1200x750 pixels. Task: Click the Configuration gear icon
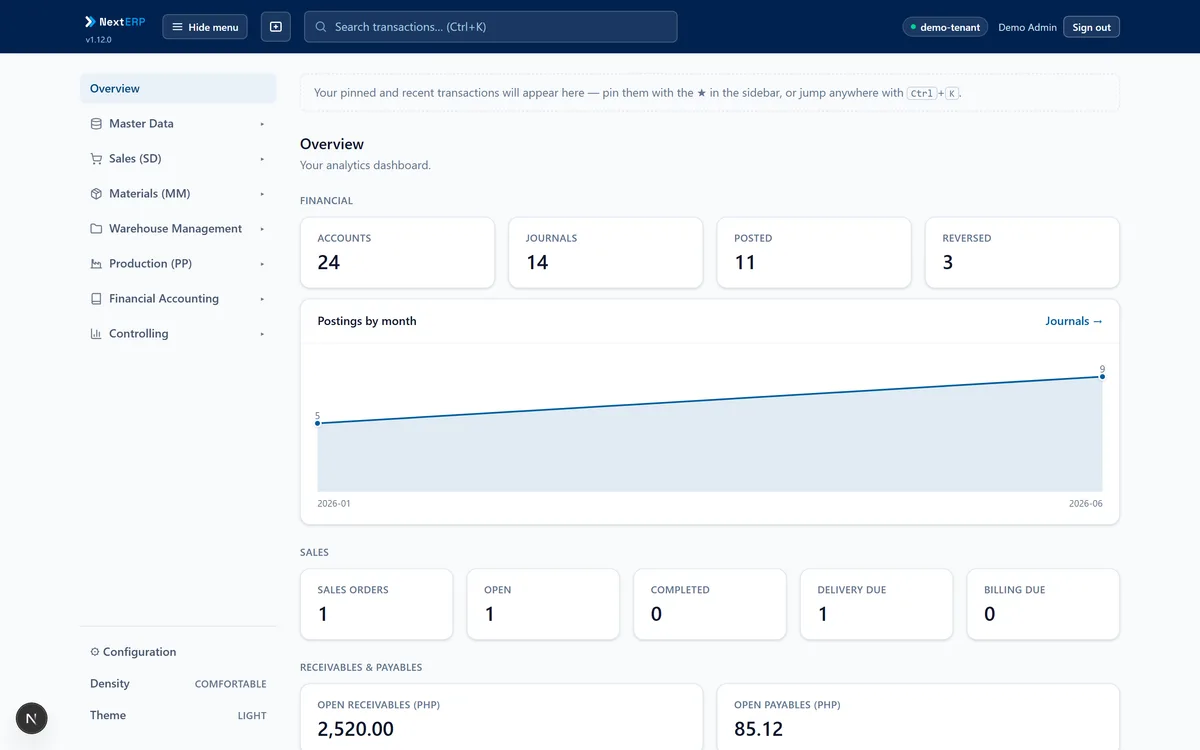coord(95,652)
